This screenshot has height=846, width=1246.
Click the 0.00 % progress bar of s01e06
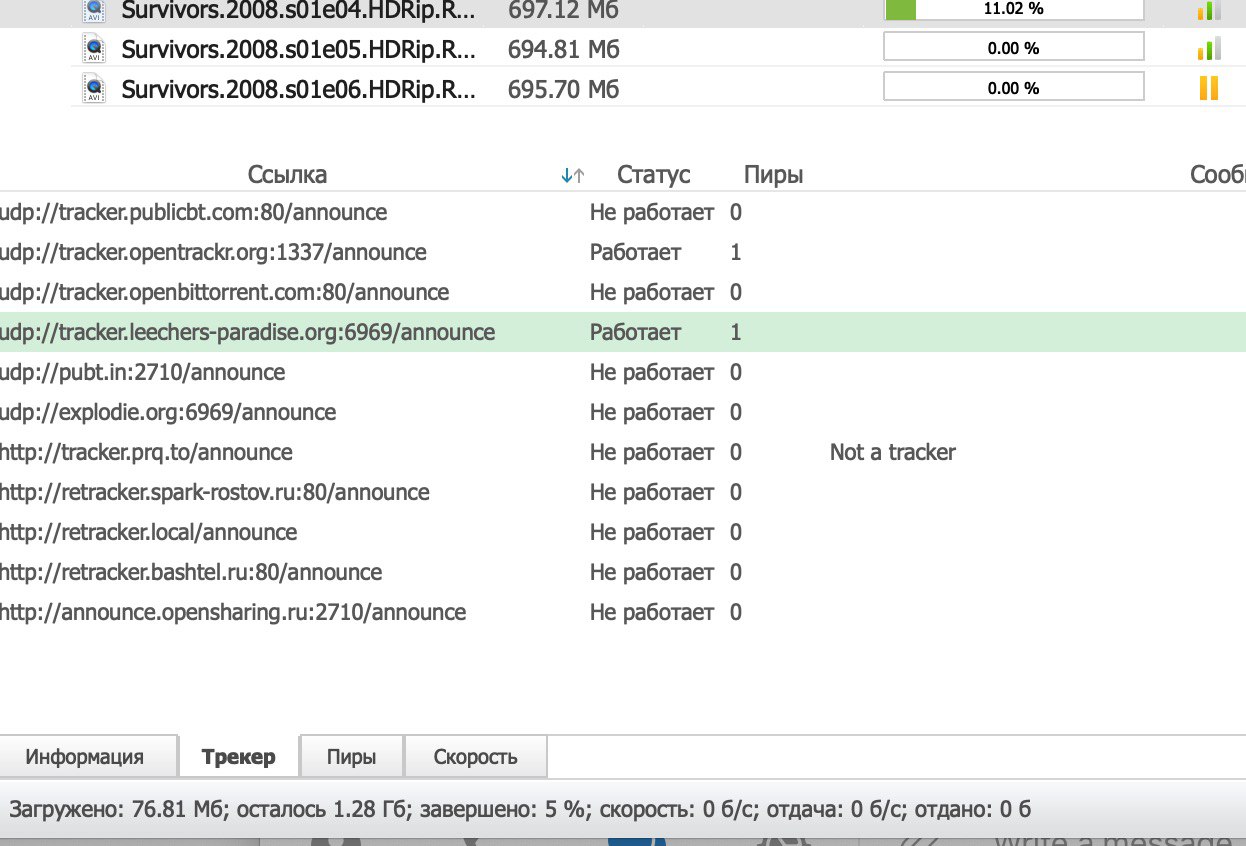tap(1014, 87)
